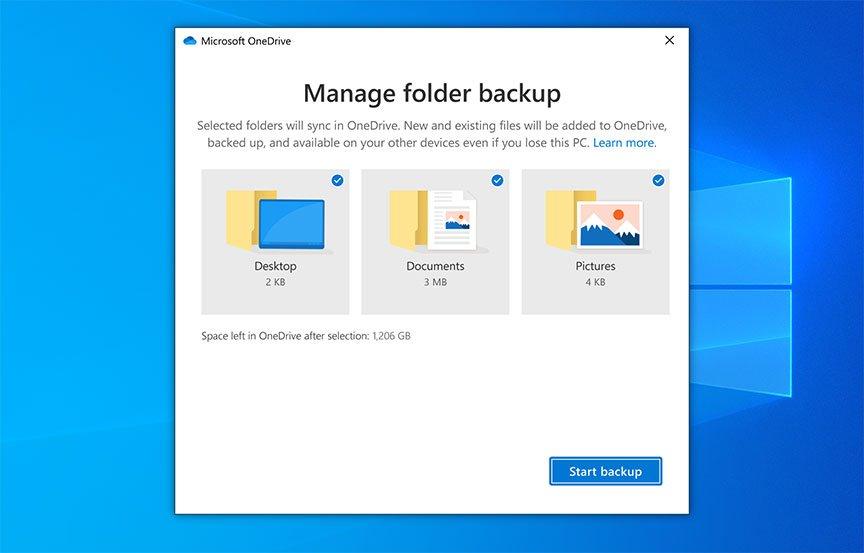Start the folder backup
The width and height of the screenshot is (864, 553).
606,471
